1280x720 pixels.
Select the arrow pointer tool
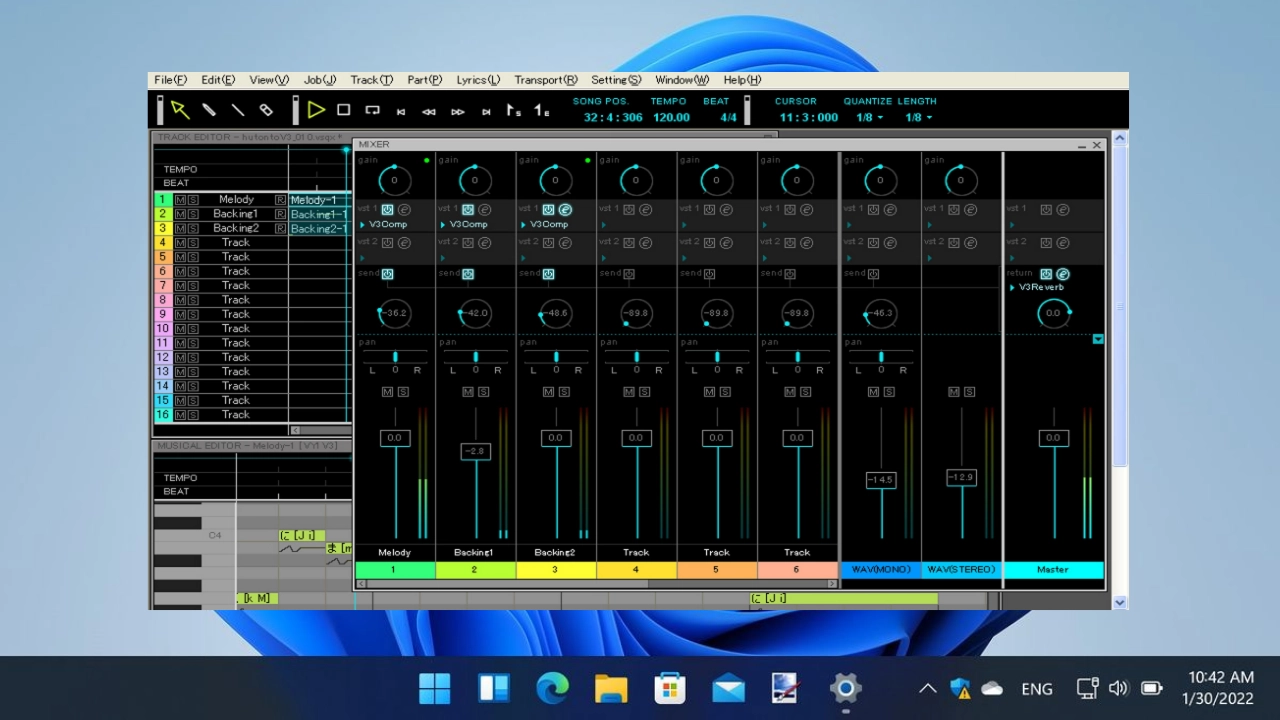tap(180, 110)
